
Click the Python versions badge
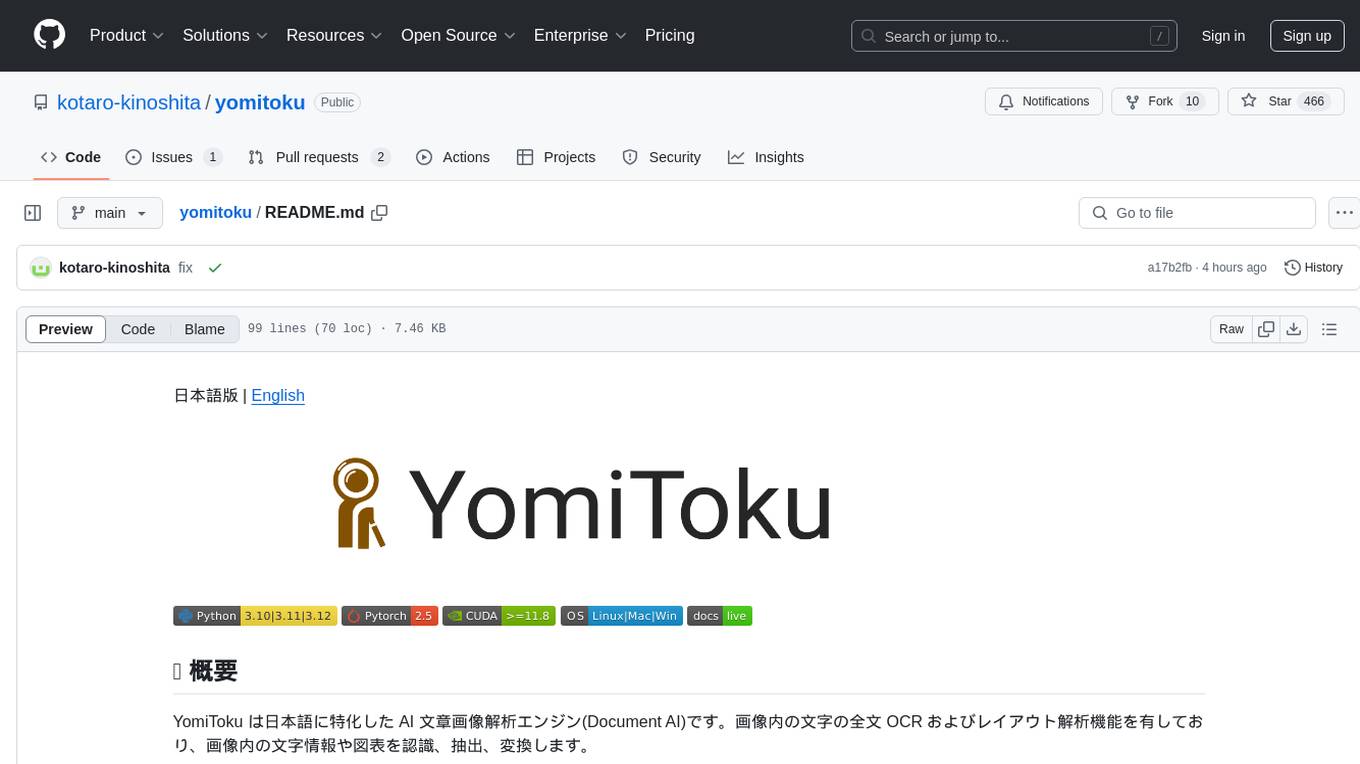pos(254,616)
